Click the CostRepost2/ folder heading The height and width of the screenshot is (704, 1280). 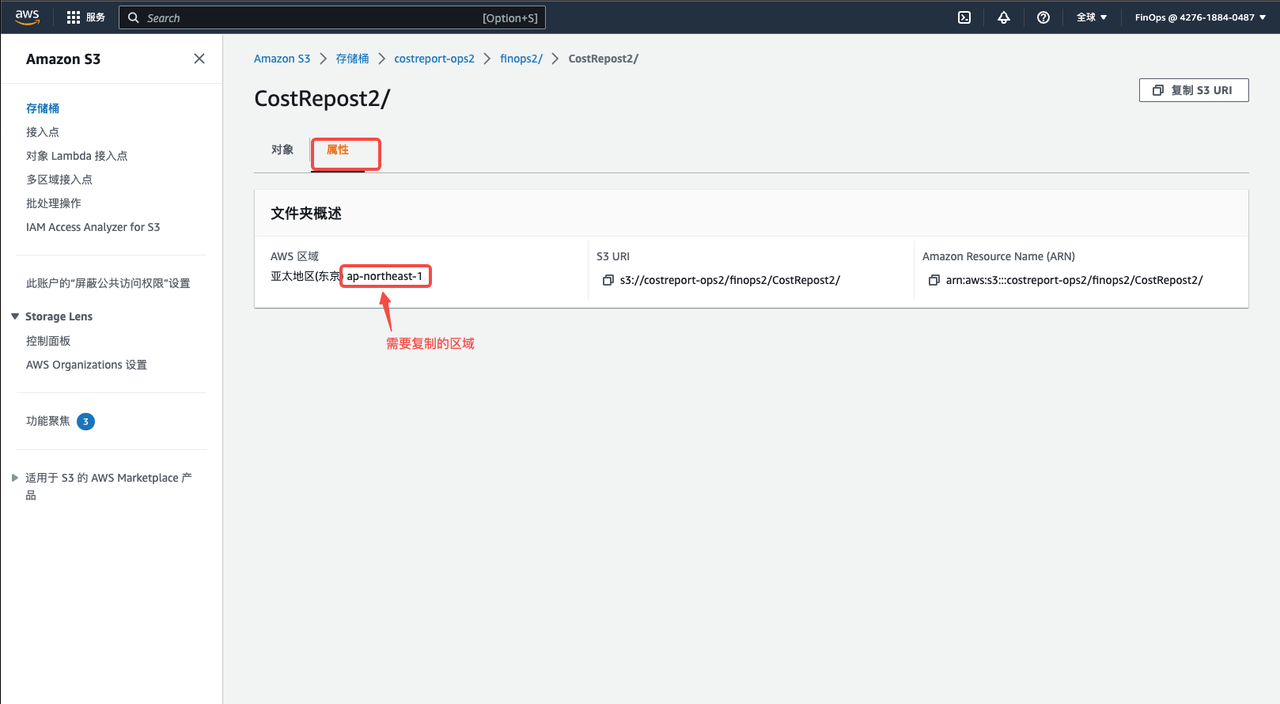323,98
